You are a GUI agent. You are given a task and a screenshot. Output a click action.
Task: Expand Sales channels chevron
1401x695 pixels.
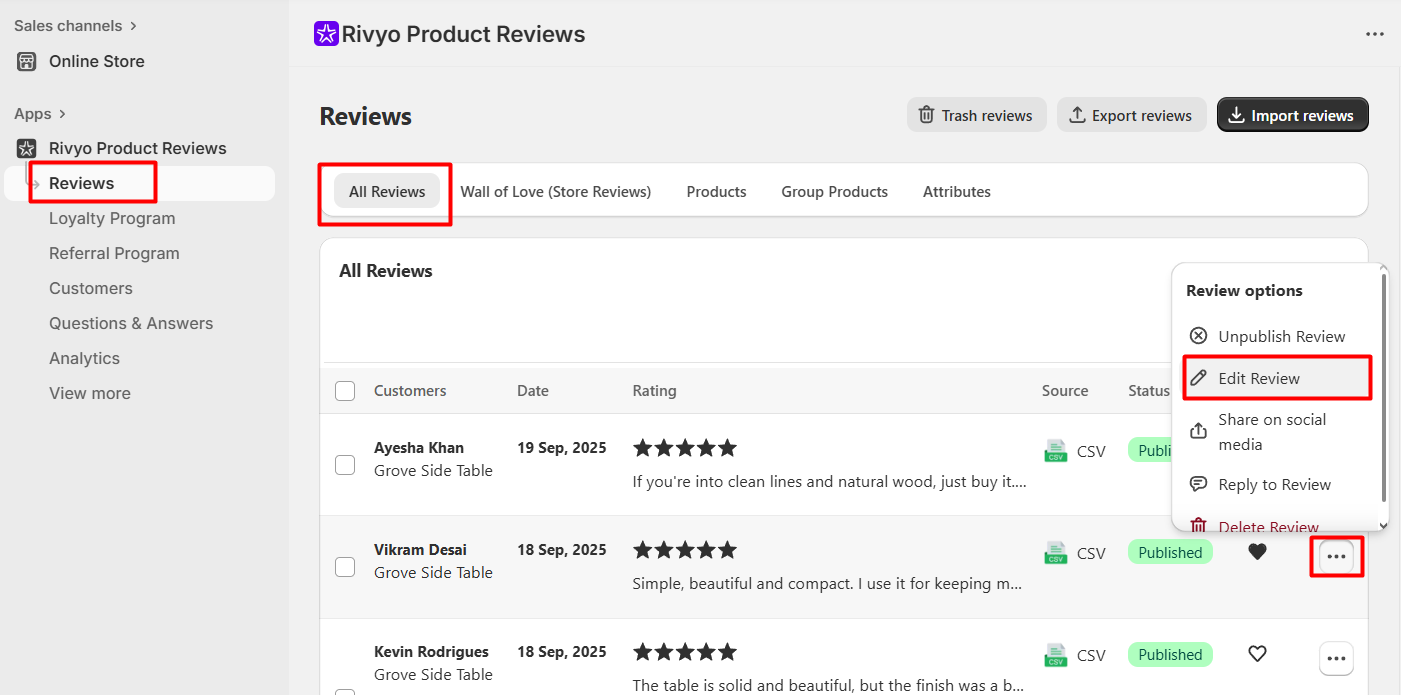tap(134, 26)
